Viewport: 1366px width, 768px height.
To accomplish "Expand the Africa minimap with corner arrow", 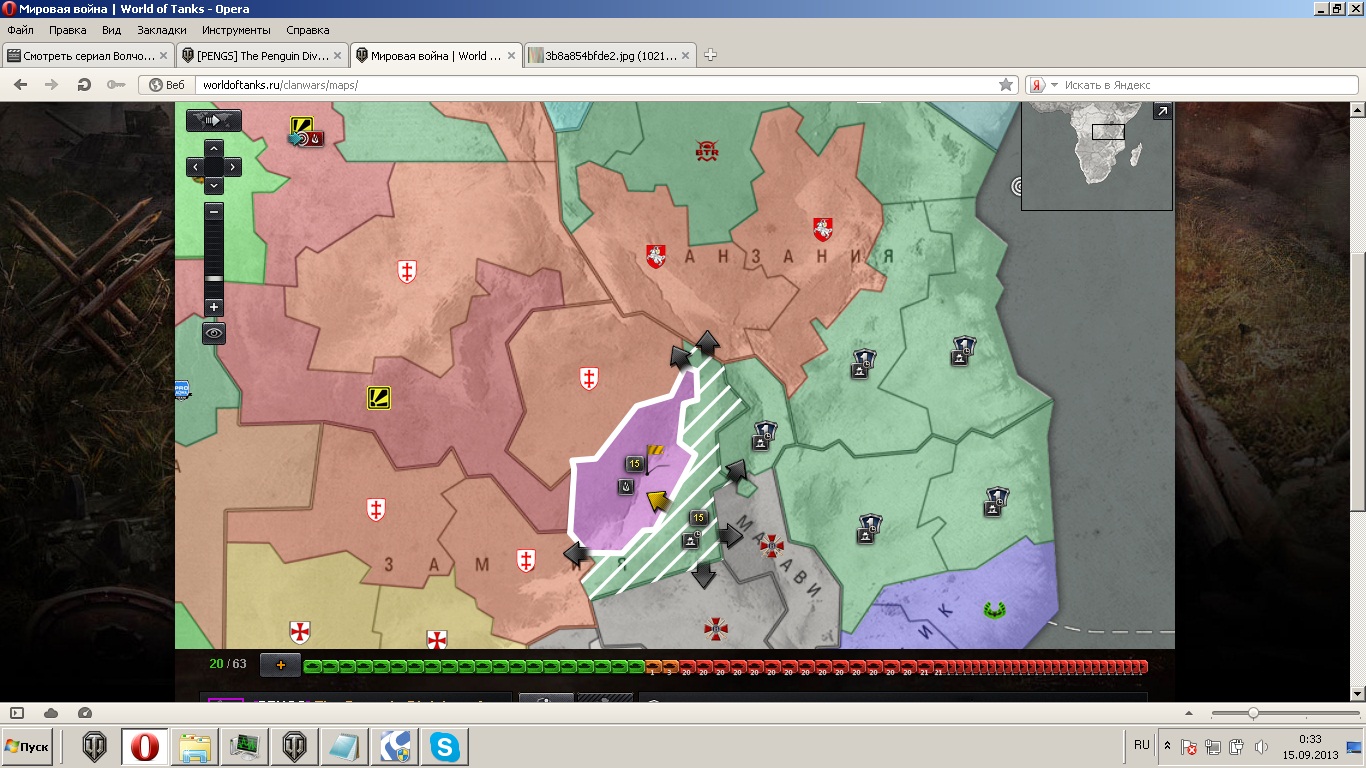I will pyautogui.click(x=1162, y=111).
